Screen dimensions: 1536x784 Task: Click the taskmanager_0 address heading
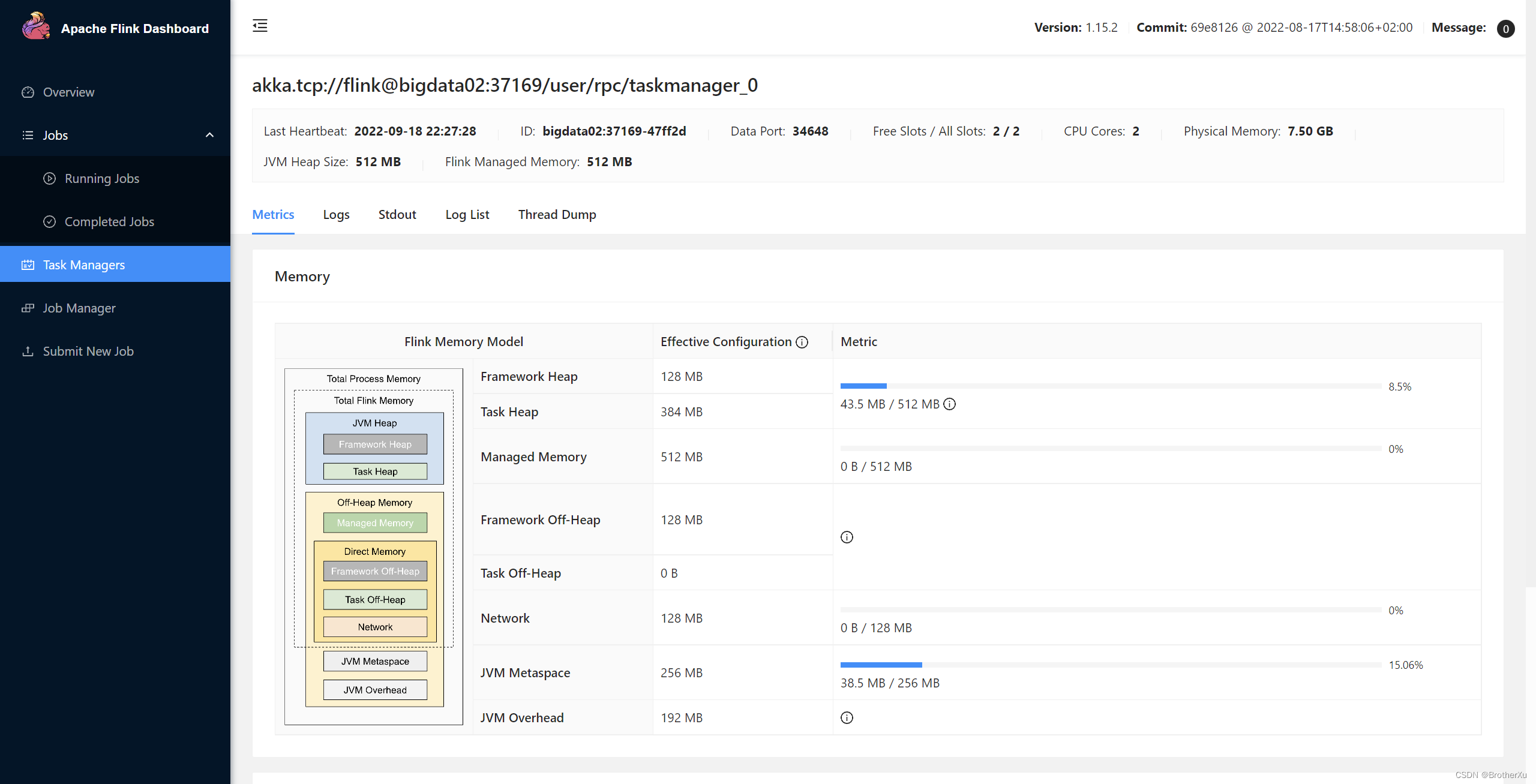(505, 85)
